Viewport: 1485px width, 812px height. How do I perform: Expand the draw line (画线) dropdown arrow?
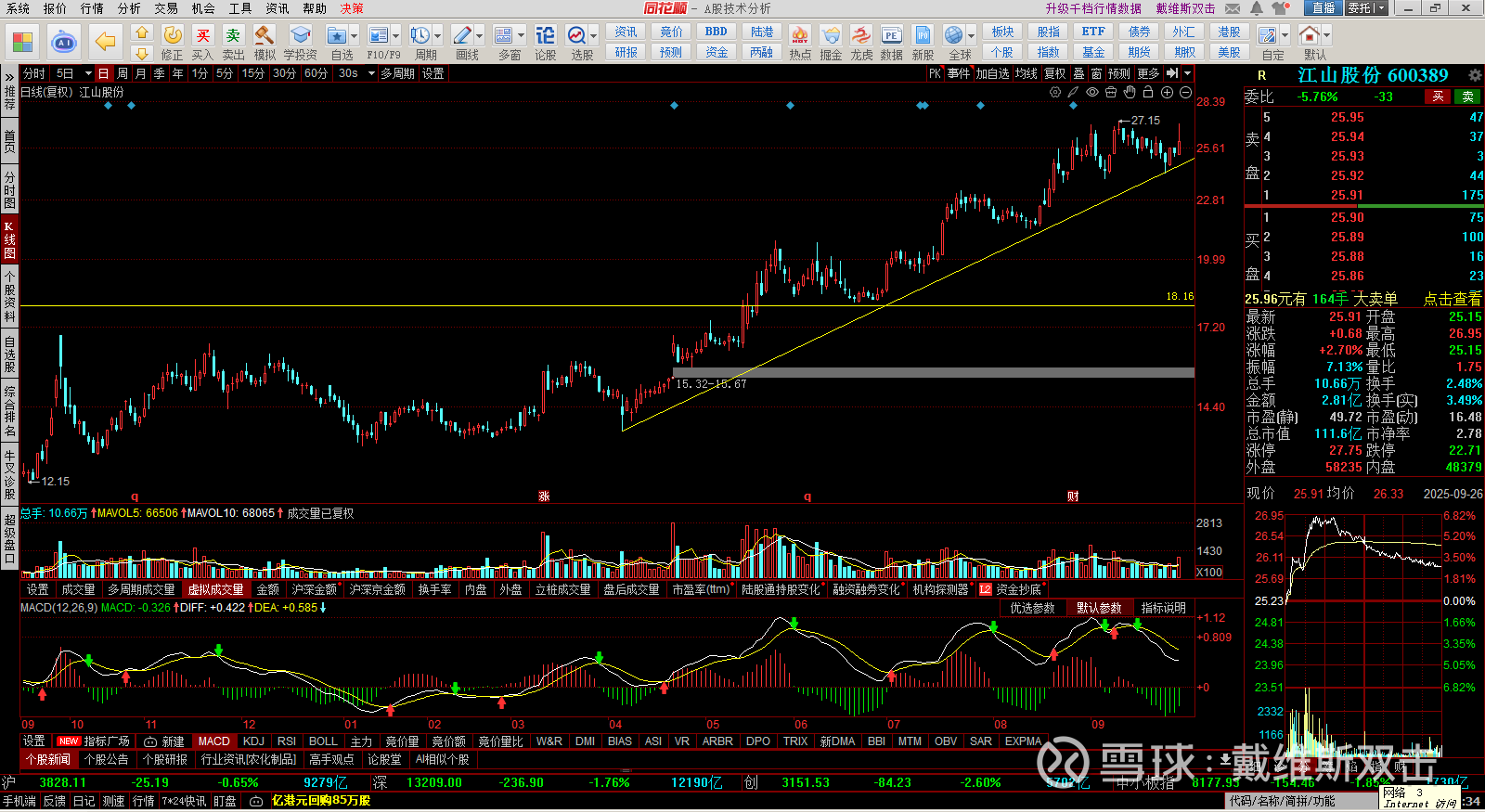(479, 35)
